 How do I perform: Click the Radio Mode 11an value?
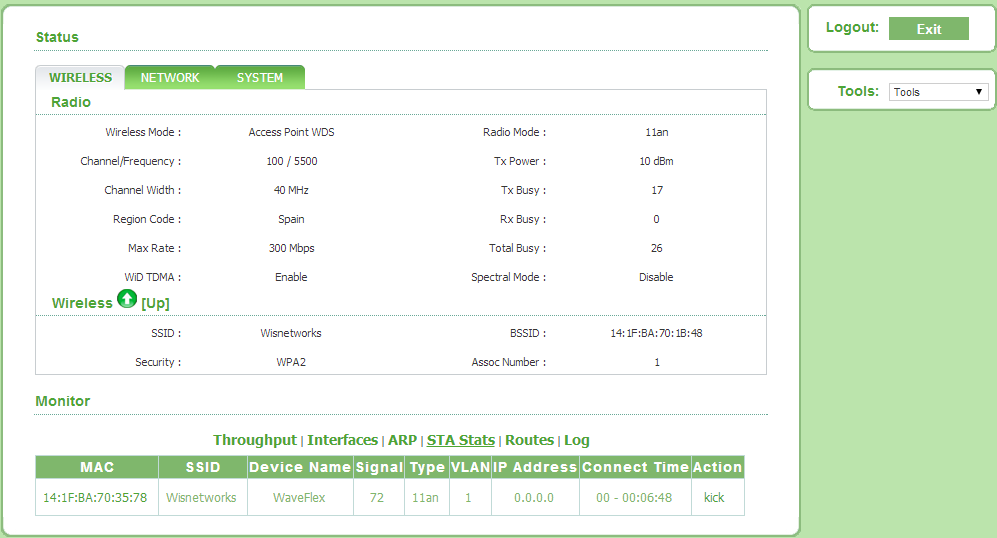point(656,132)
